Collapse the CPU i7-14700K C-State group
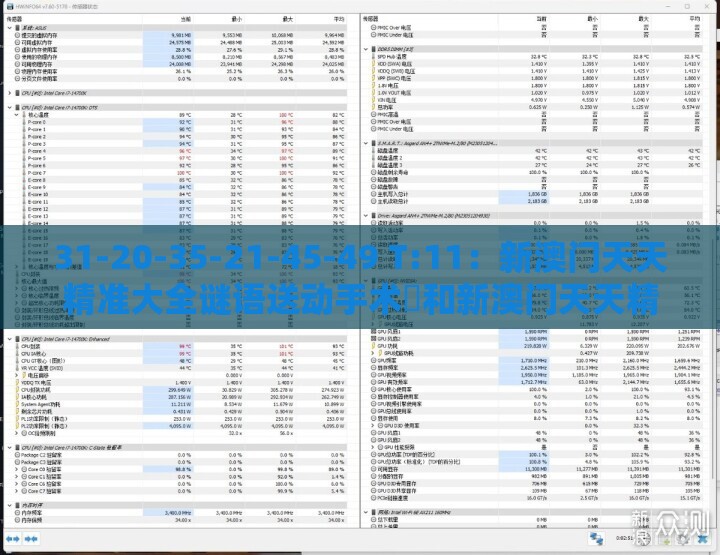Screen dimensions: 720x555 pos(10,448)
